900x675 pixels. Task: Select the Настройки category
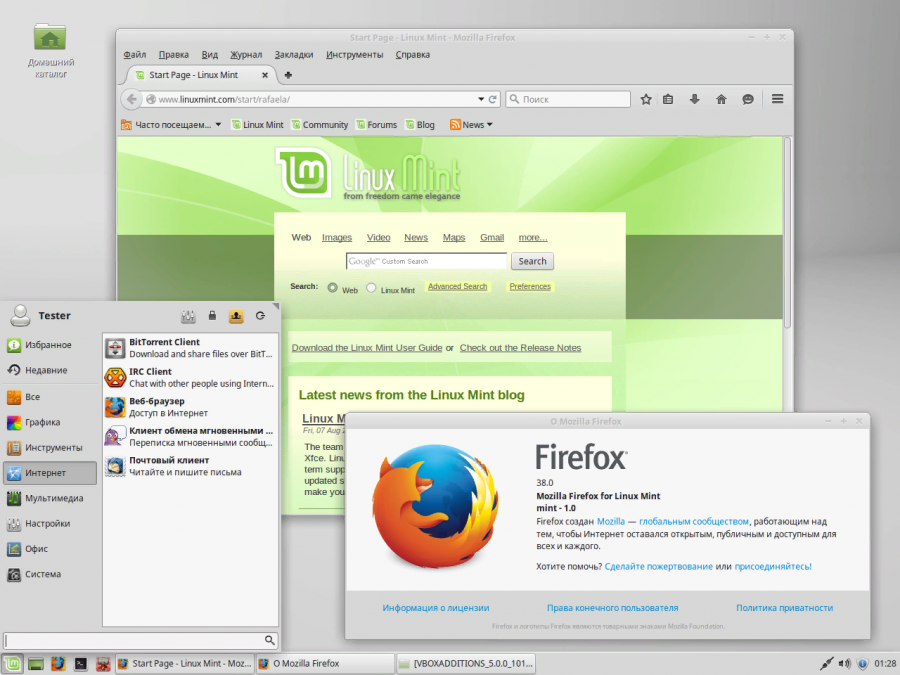pos(50,523)
